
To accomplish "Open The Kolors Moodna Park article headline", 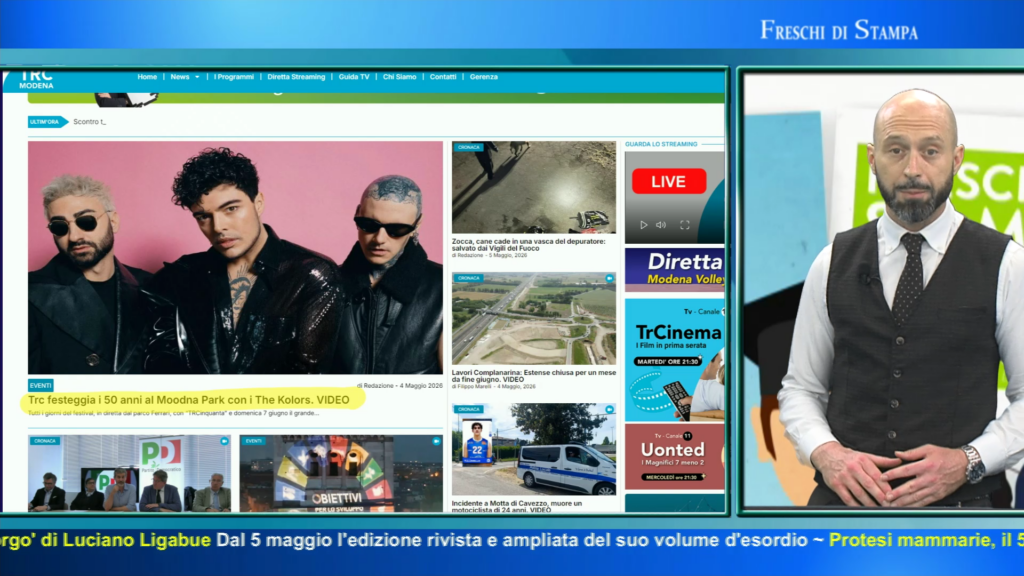I will click(x=188, y=400).
